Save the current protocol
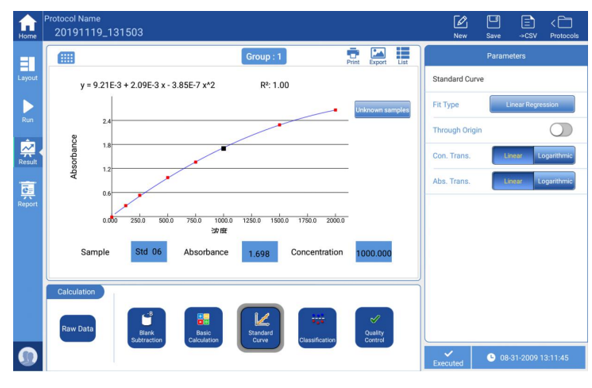The width and height of the screenshot is (592, 388). [493, 27]
